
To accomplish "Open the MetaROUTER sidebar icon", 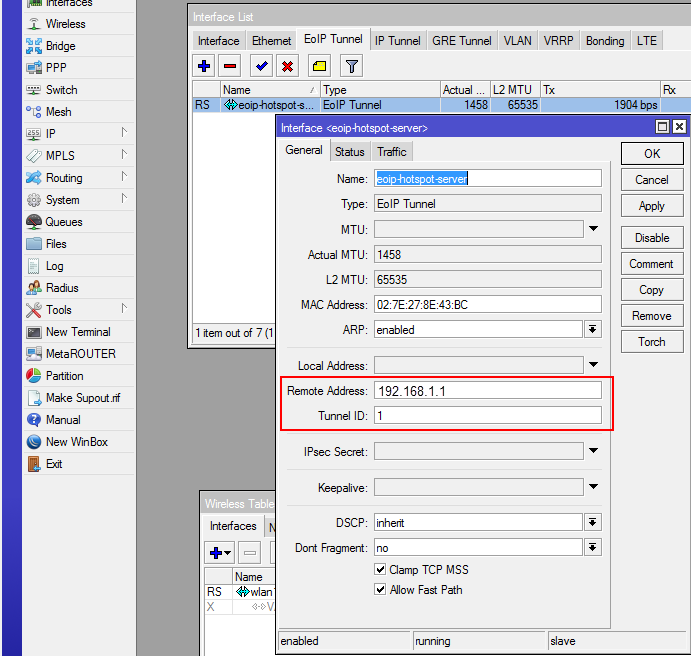I will [x=34, y=354].
